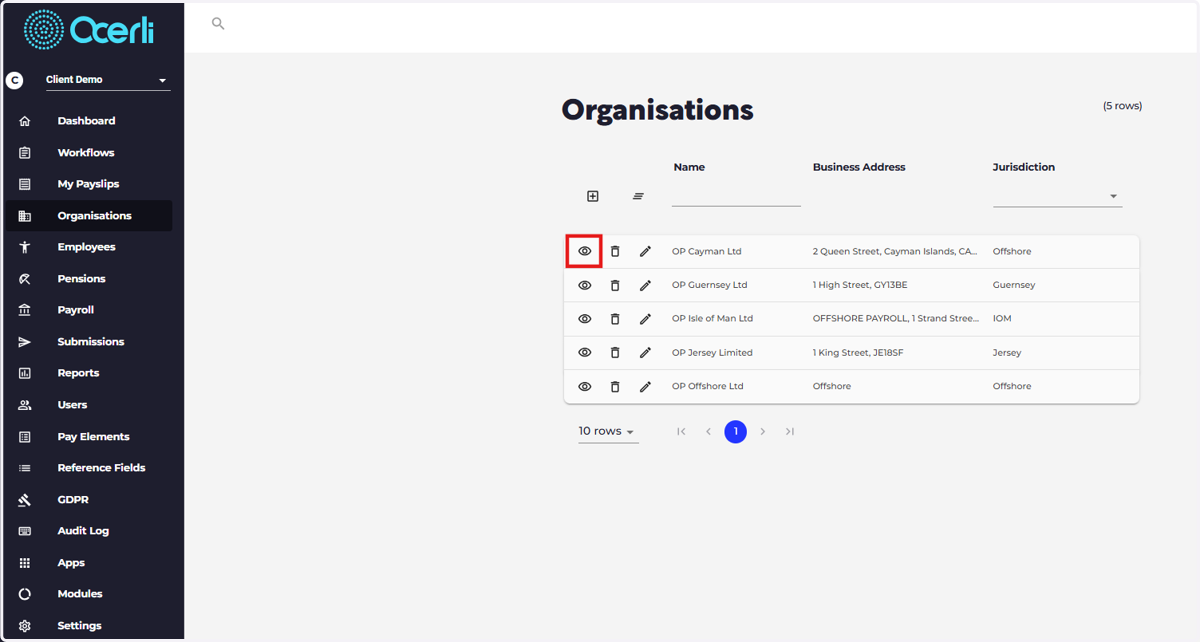
Task: Select Organisations in the sidebar
Action: (x=89, y=216)
